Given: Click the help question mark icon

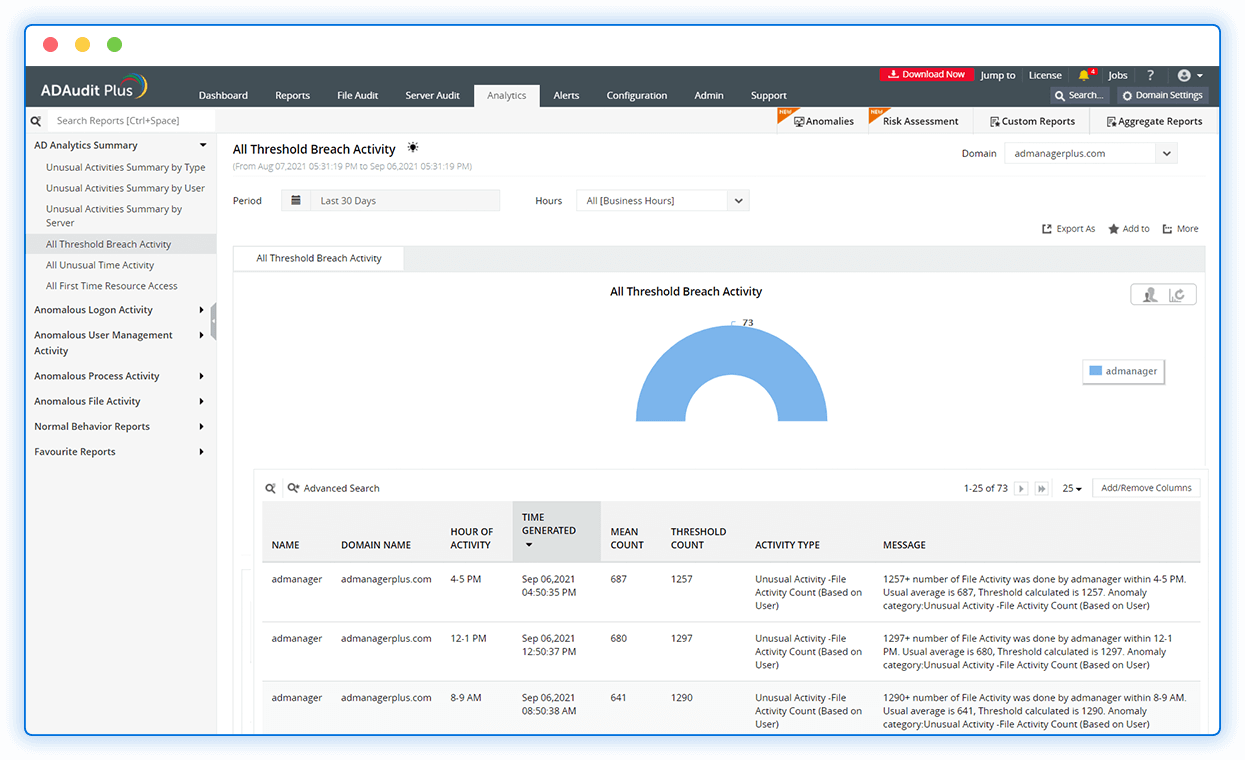Looking at the screenshot, I should coord(1150,75).
